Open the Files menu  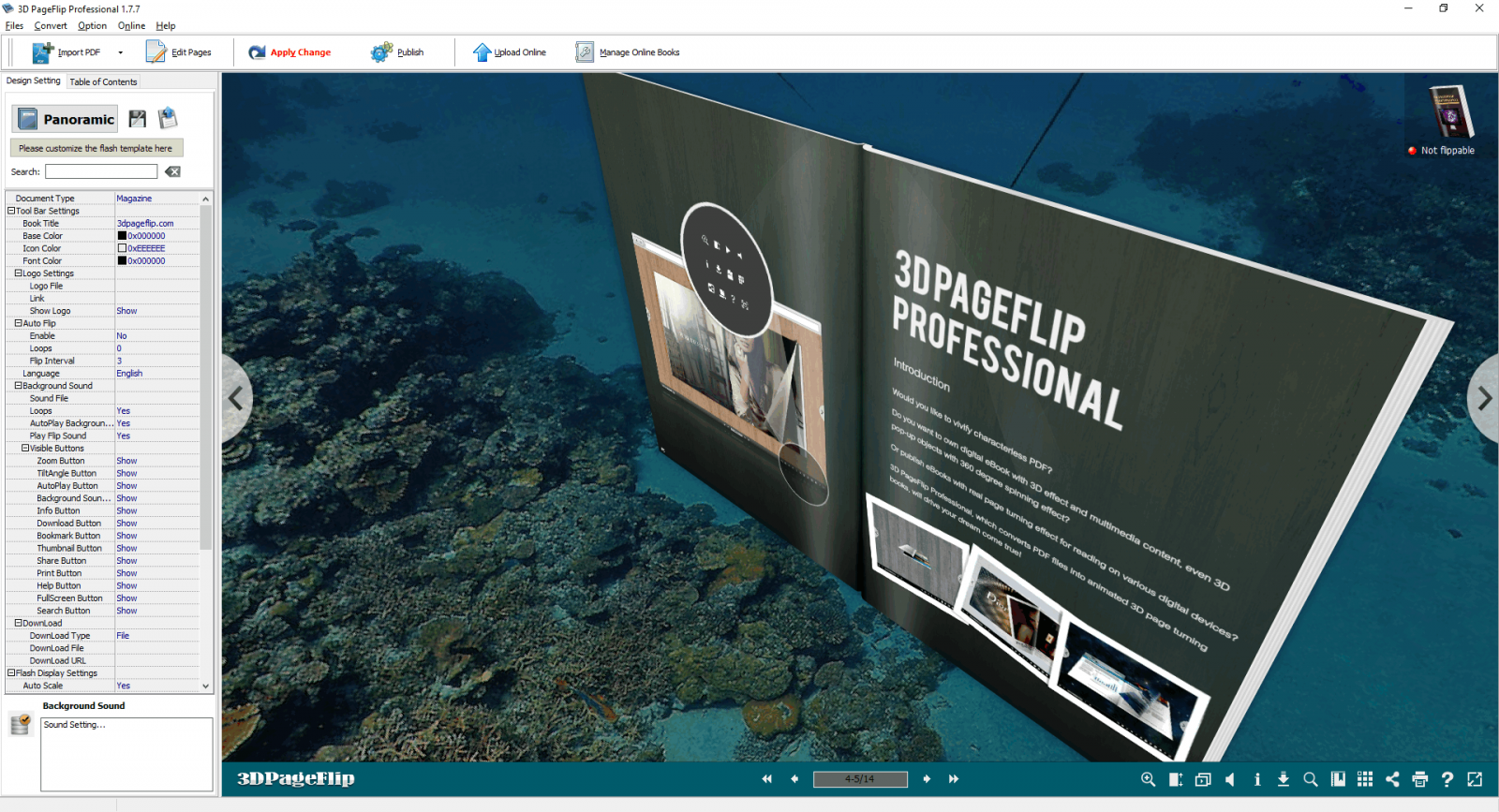click(x=14, y=26)
